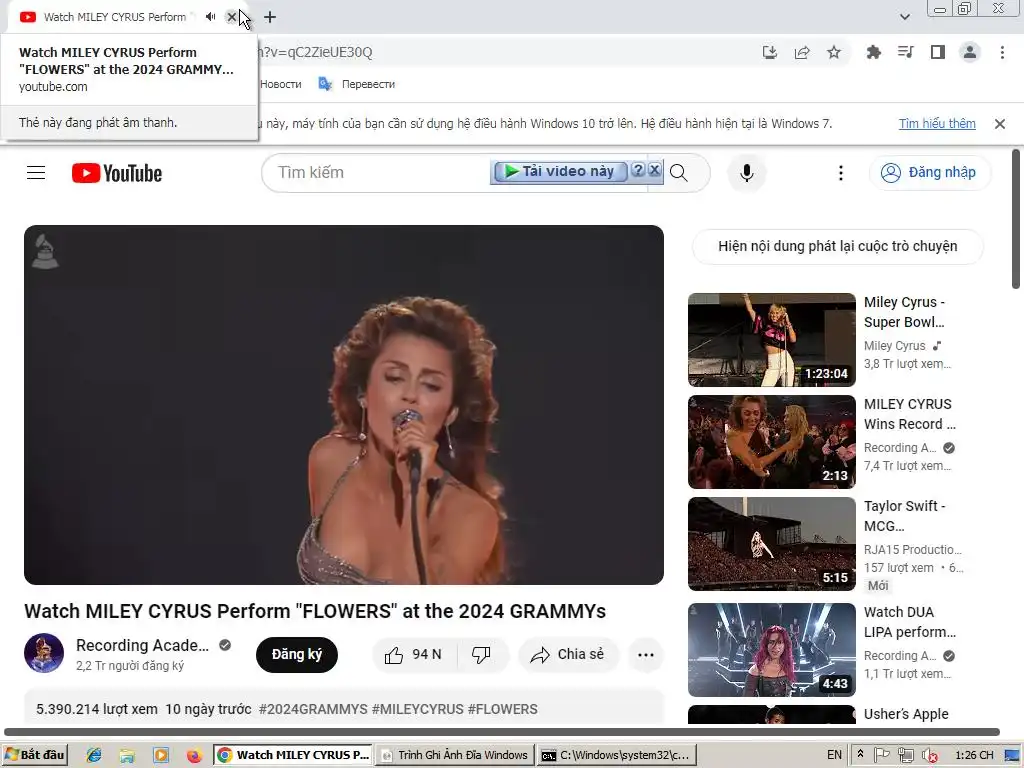Click the 1:26 CH taskbar clock

click(x=974, y=755)
